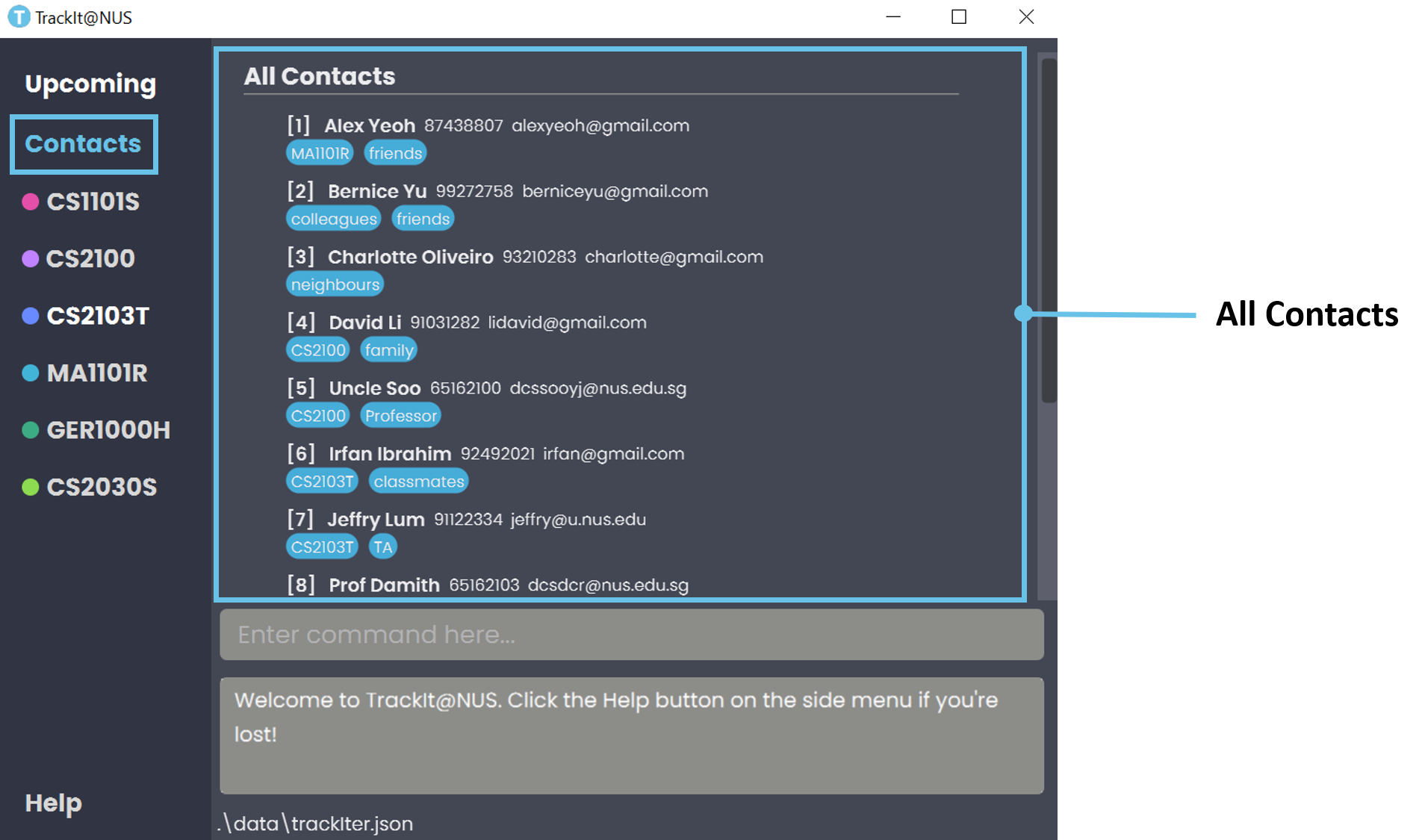
Task: Click the .\data\trackIter.json status bar path
Action: pos(316,824)
